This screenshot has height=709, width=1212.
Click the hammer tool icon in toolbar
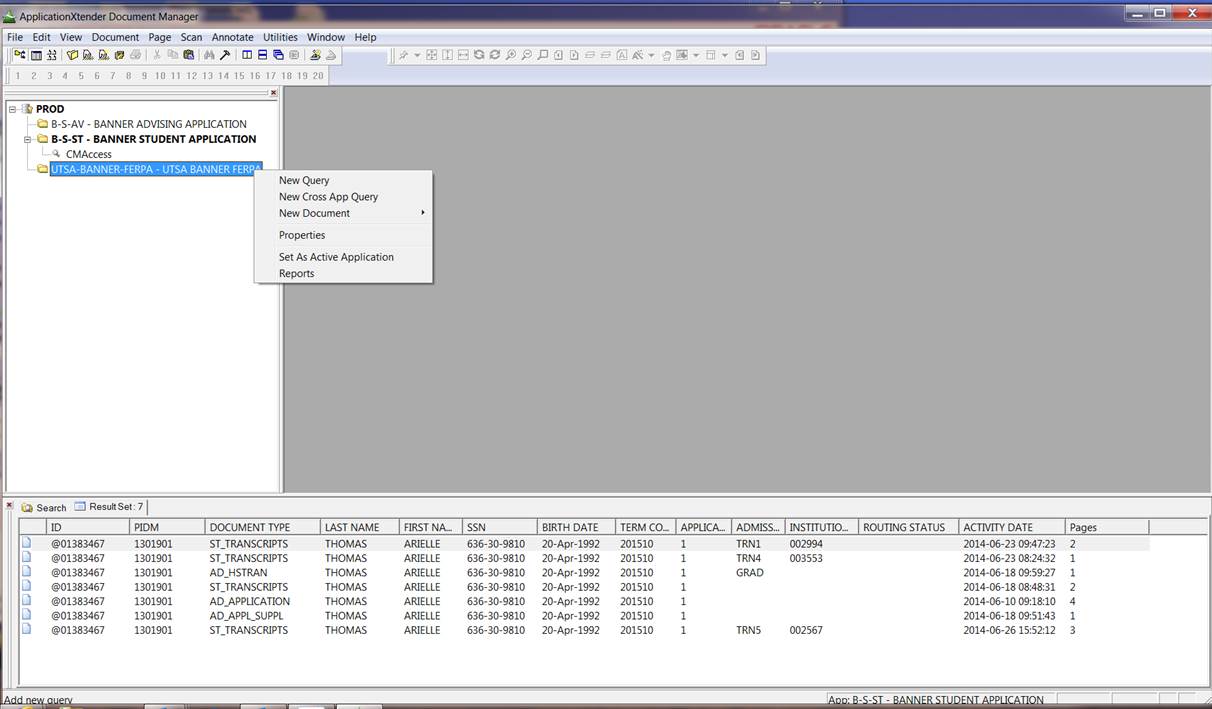click(225, 55)
